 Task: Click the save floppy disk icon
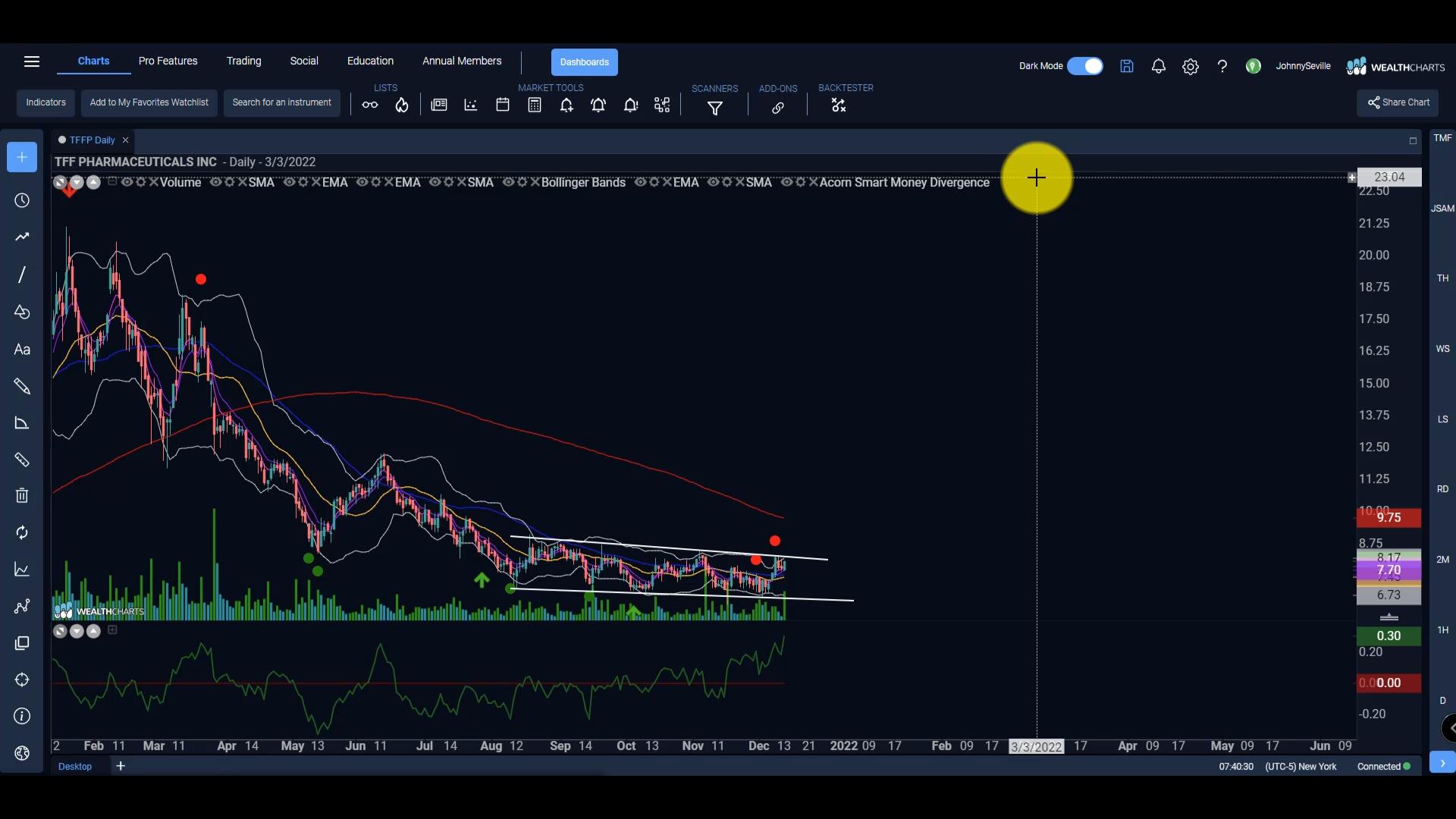pyautogui.click(x=1127, y=67)
